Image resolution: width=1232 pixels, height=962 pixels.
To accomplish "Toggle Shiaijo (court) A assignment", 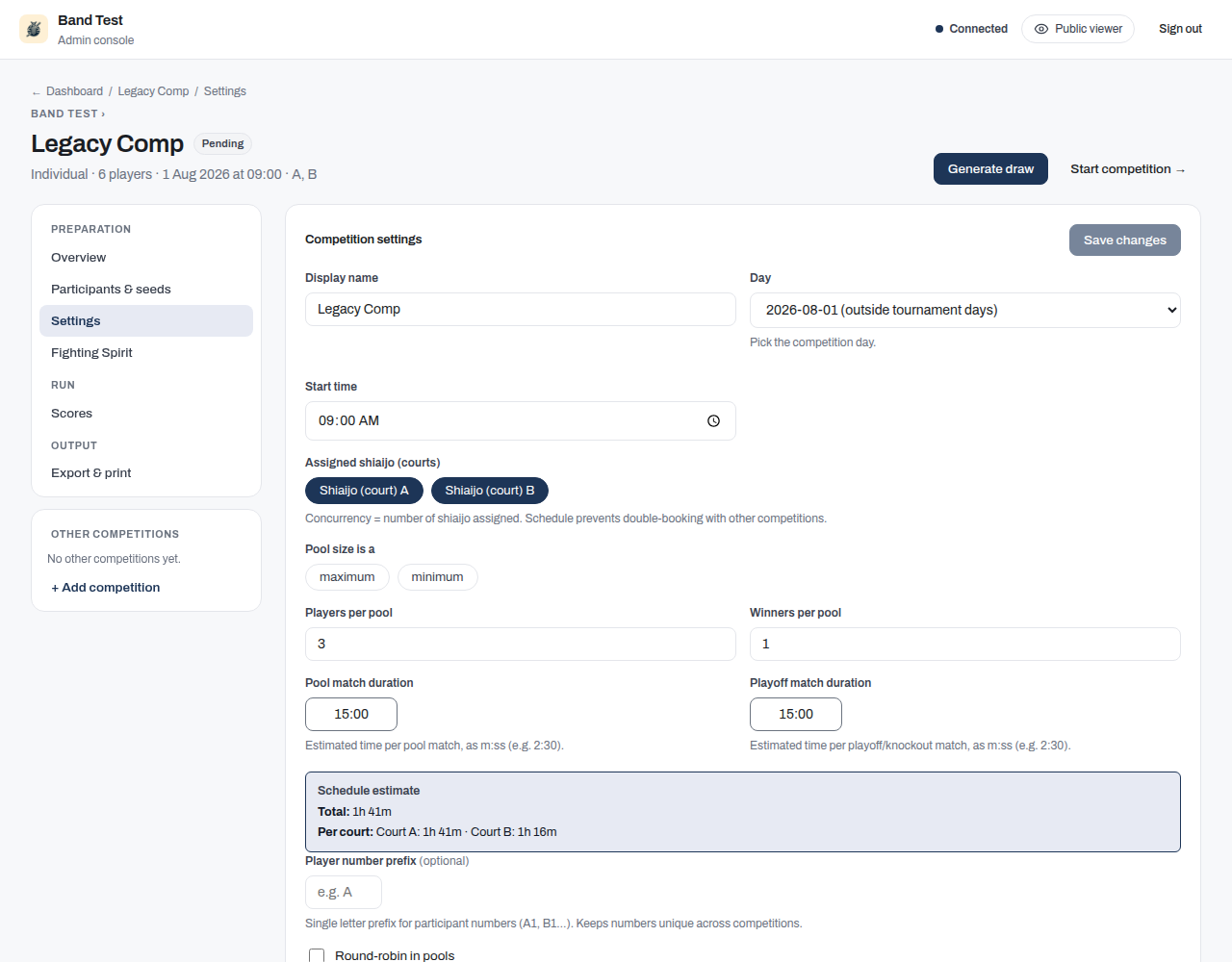I will click(364, 491).
